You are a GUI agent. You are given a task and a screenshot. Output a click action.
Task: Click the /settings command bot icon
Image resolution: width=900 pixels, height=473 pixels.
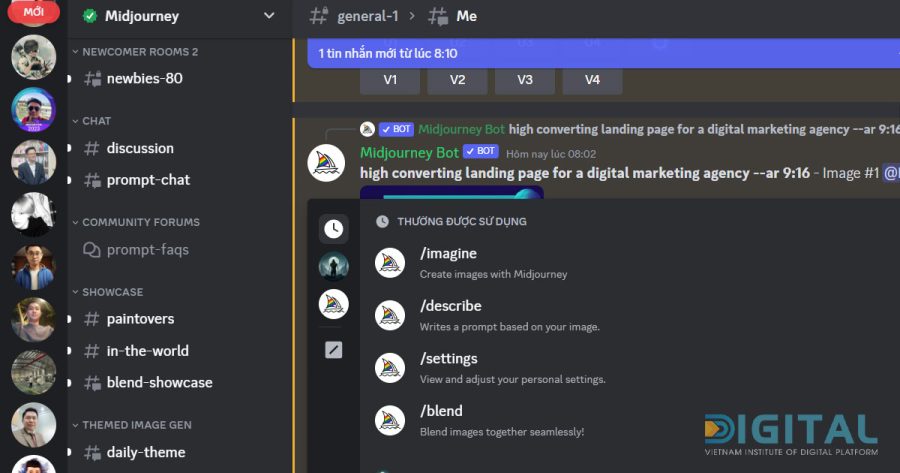390,368
